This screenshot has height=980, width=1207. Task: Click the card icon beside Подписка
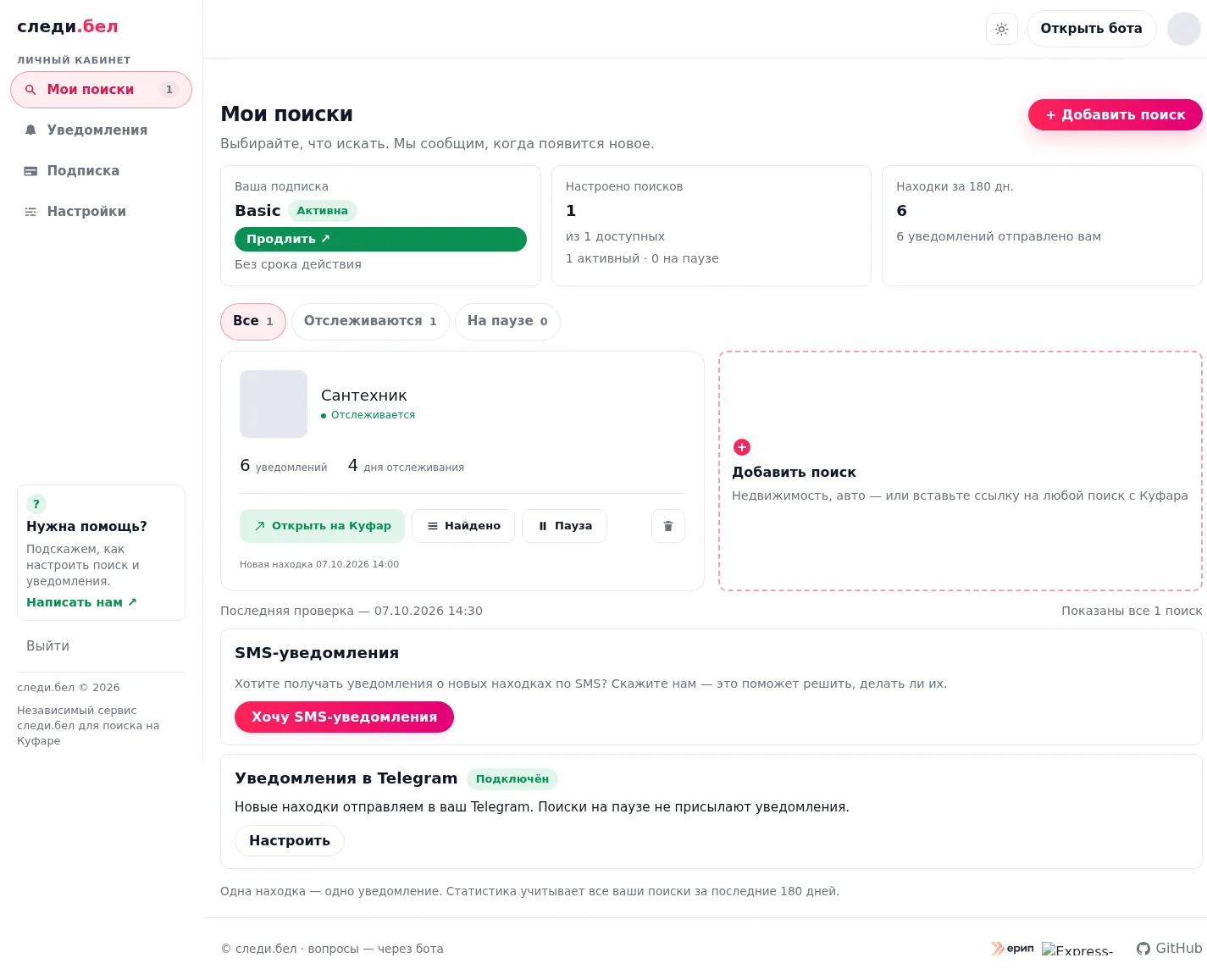coord(30,171)
